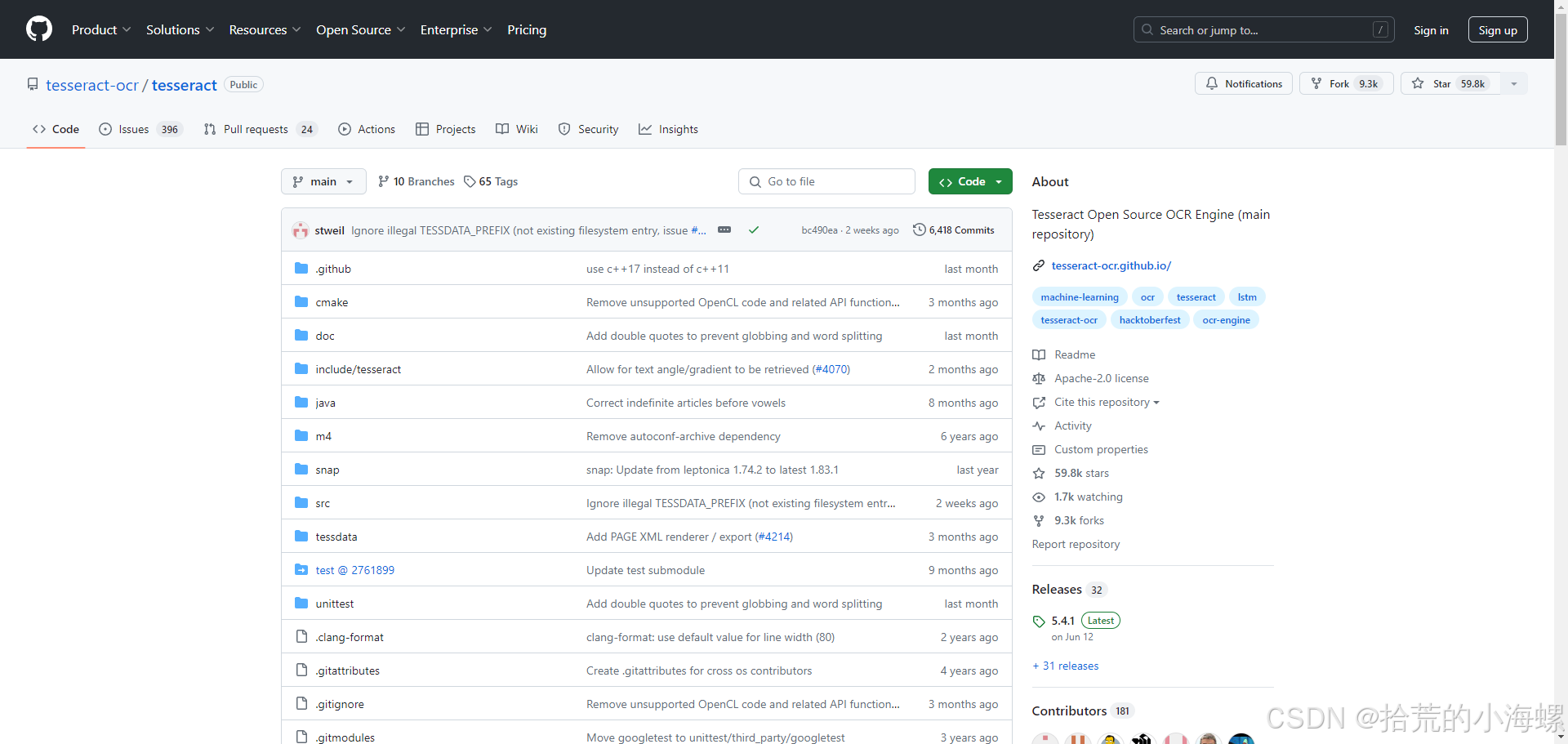Switch to the Security tab
The height and width of the screenshot is (744, 1568).
[588, 129]
